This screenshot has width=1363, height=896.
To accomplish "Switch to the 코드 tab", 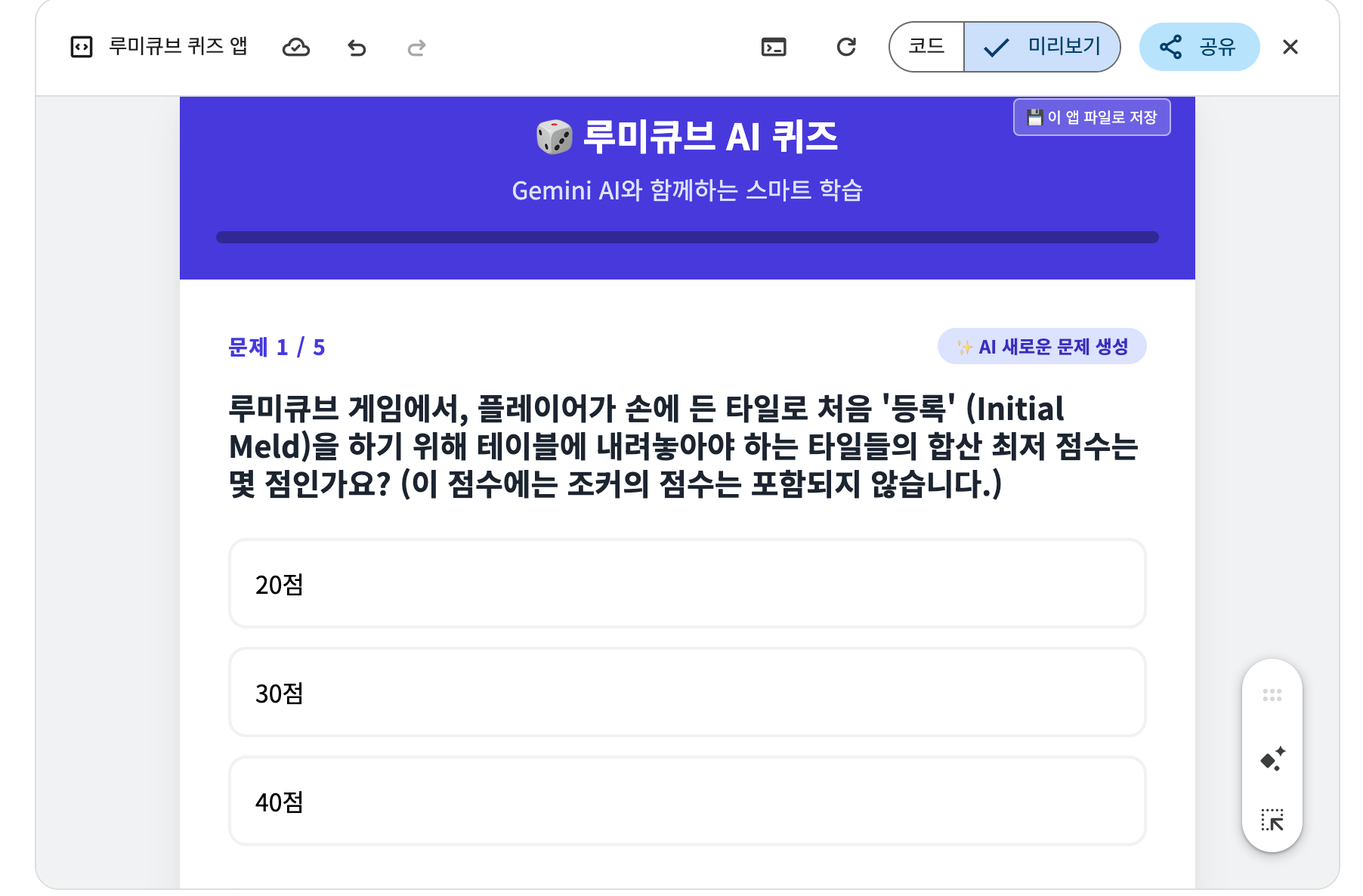I will coord(927,47).
